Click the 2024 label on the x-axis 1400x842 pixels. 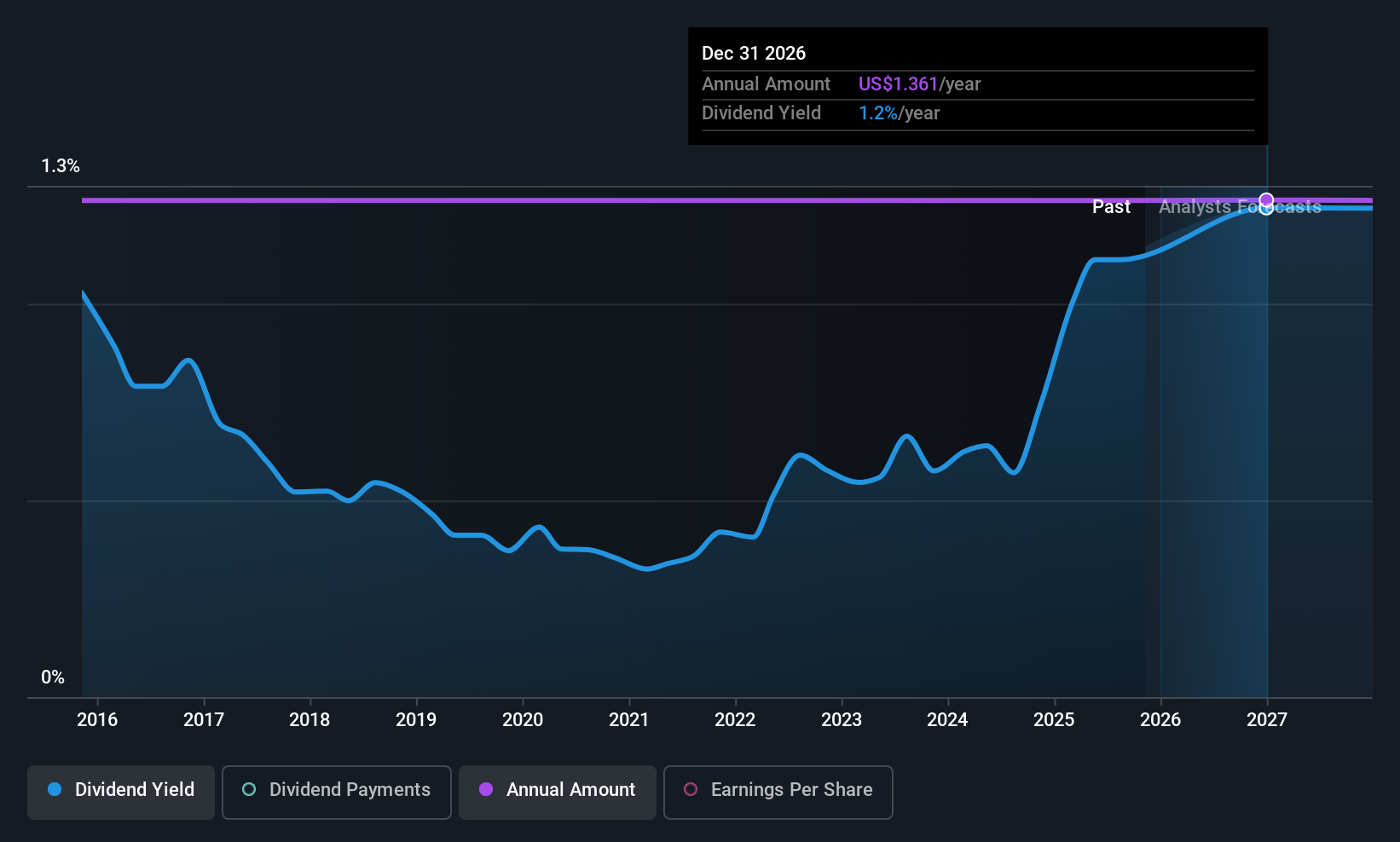click(947, 719)
